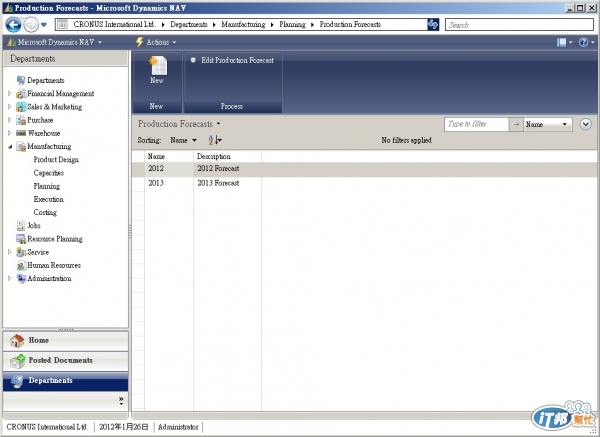Open the Help question mark icon
This screenshot has width=600, height=437.
click(586, 42)
